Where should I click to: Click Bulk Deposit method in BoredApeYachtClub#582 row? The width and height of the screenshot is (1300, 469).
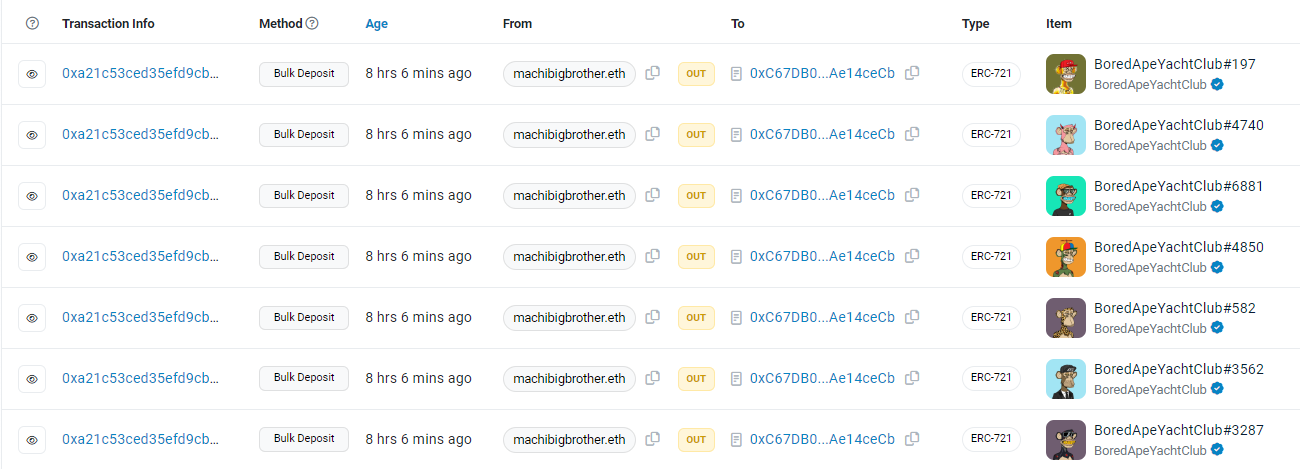pos(304,318)
